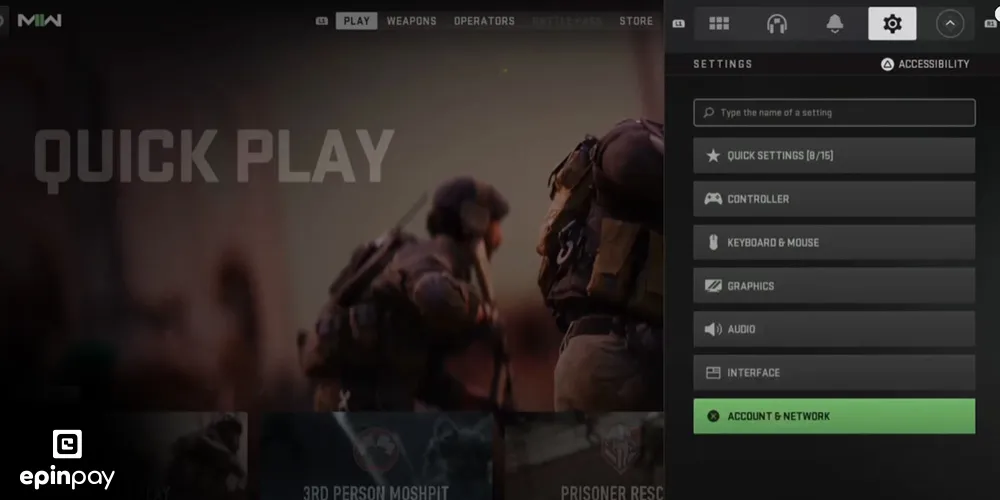This screenshot has height=500, width=1000.
Task: Click the mouse icon beside Keyboard & Mouse
Action: coord(713,242)
